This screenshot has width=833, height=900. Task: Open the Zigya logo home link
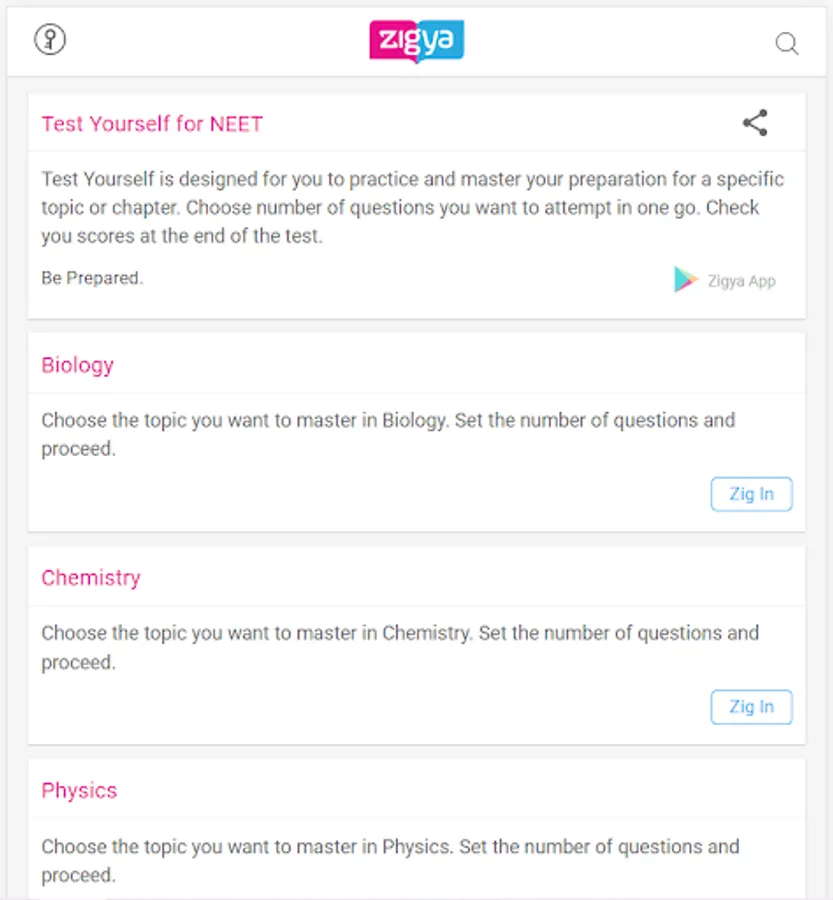tap(416, 42)
